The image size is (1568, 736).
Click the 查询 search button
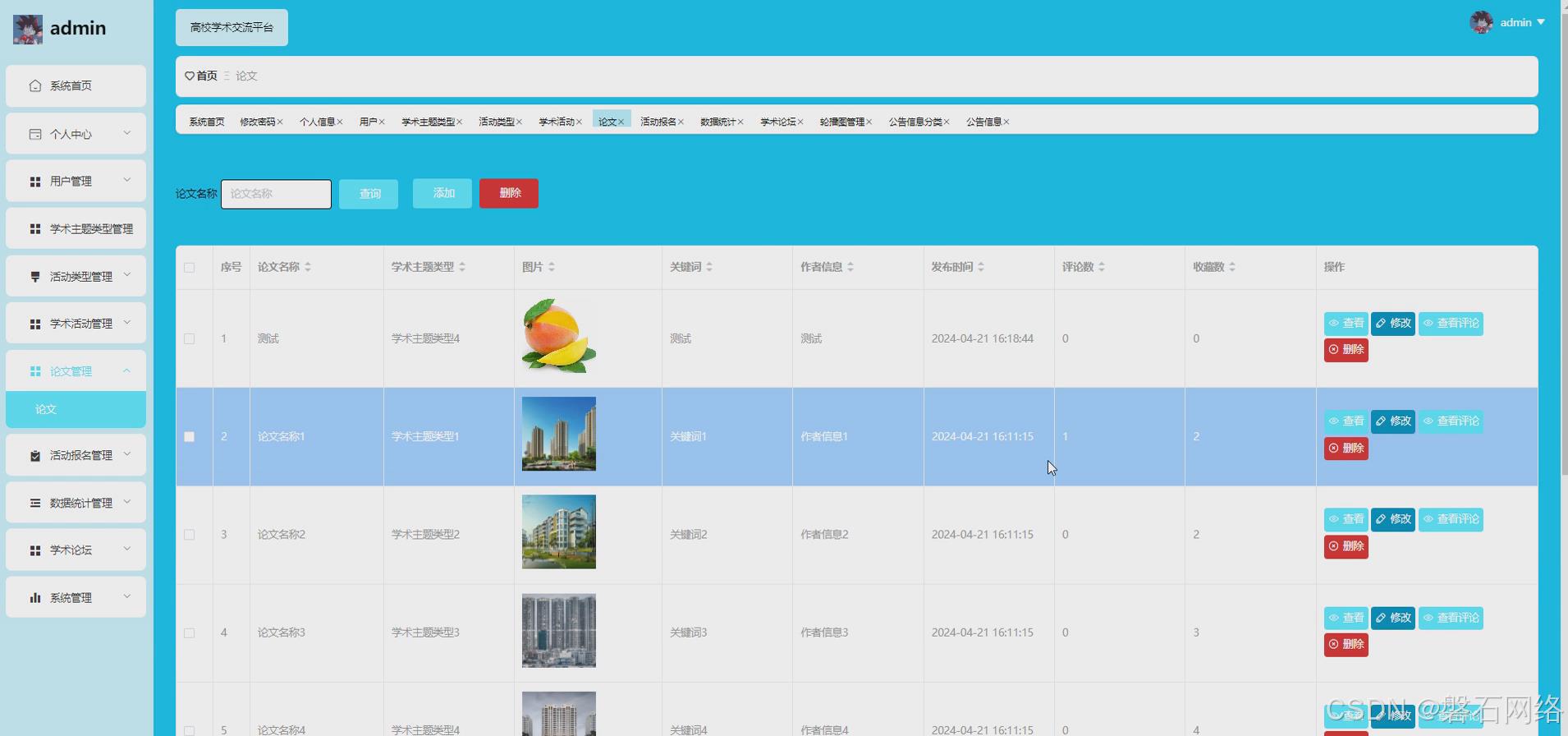pyautogui.click(x=369, y=194)
